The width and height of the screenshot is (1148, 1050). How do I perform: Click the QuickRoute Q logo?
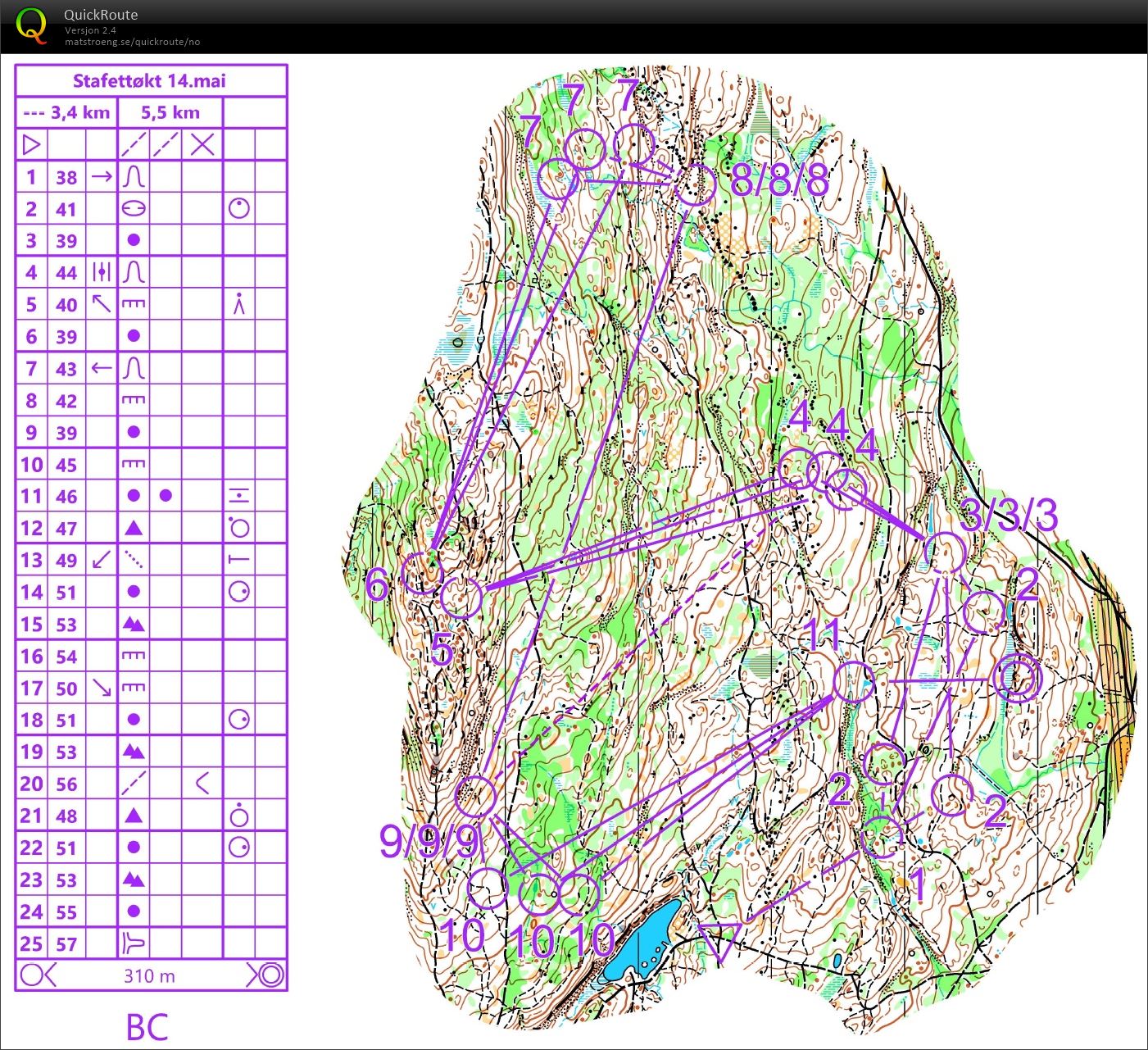(x=31, y=25)
